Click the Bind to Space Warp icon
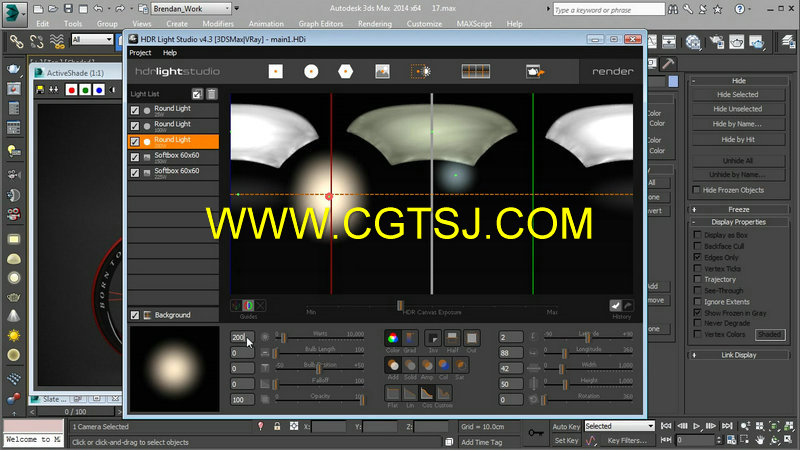 [57, 41]
